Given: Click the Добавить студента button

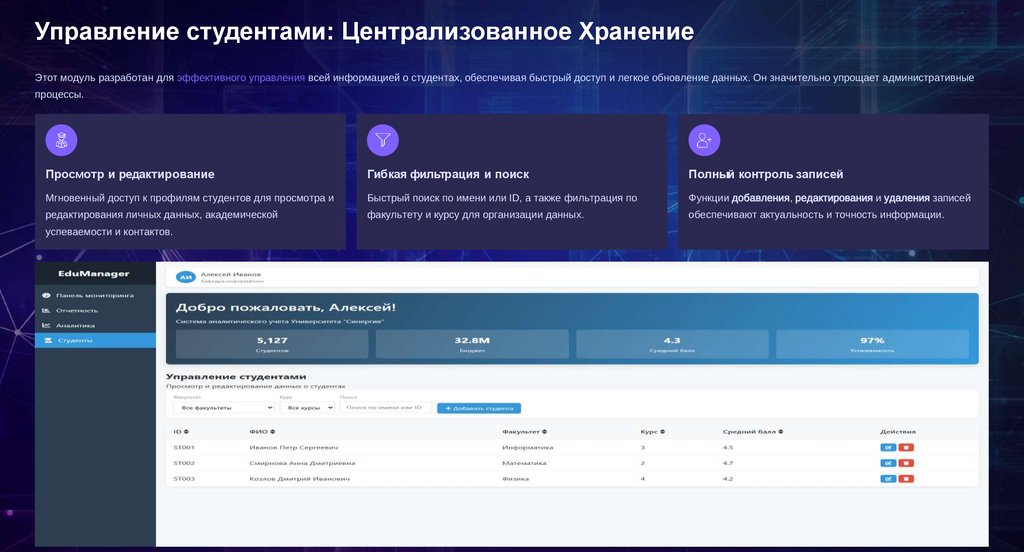Looking at the screenshot, I should pyautogui.click(x=479, y=408).
